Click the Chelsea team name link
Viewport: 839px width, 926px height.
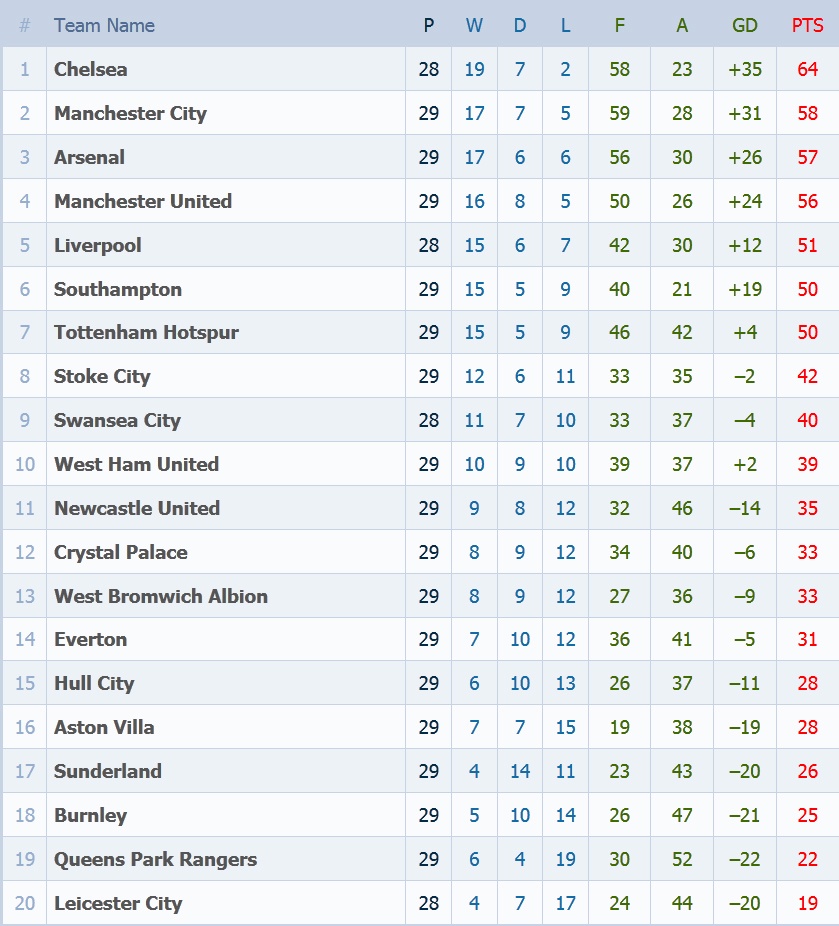coord(91,69)
